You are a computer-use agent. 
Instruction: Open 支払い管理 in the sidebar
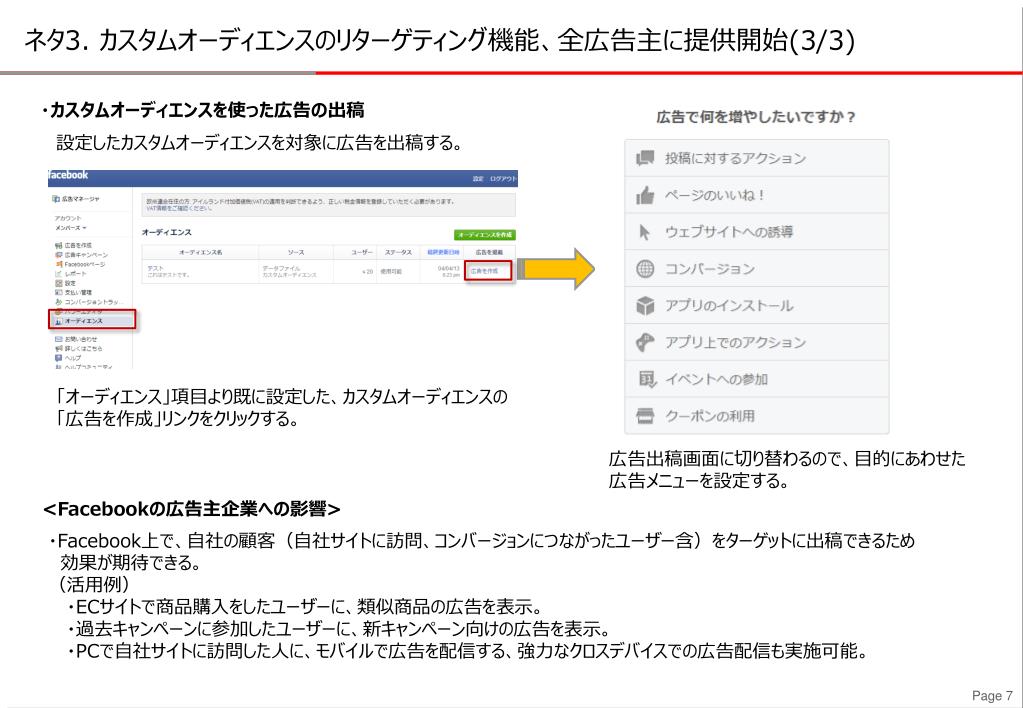(73, 292)
